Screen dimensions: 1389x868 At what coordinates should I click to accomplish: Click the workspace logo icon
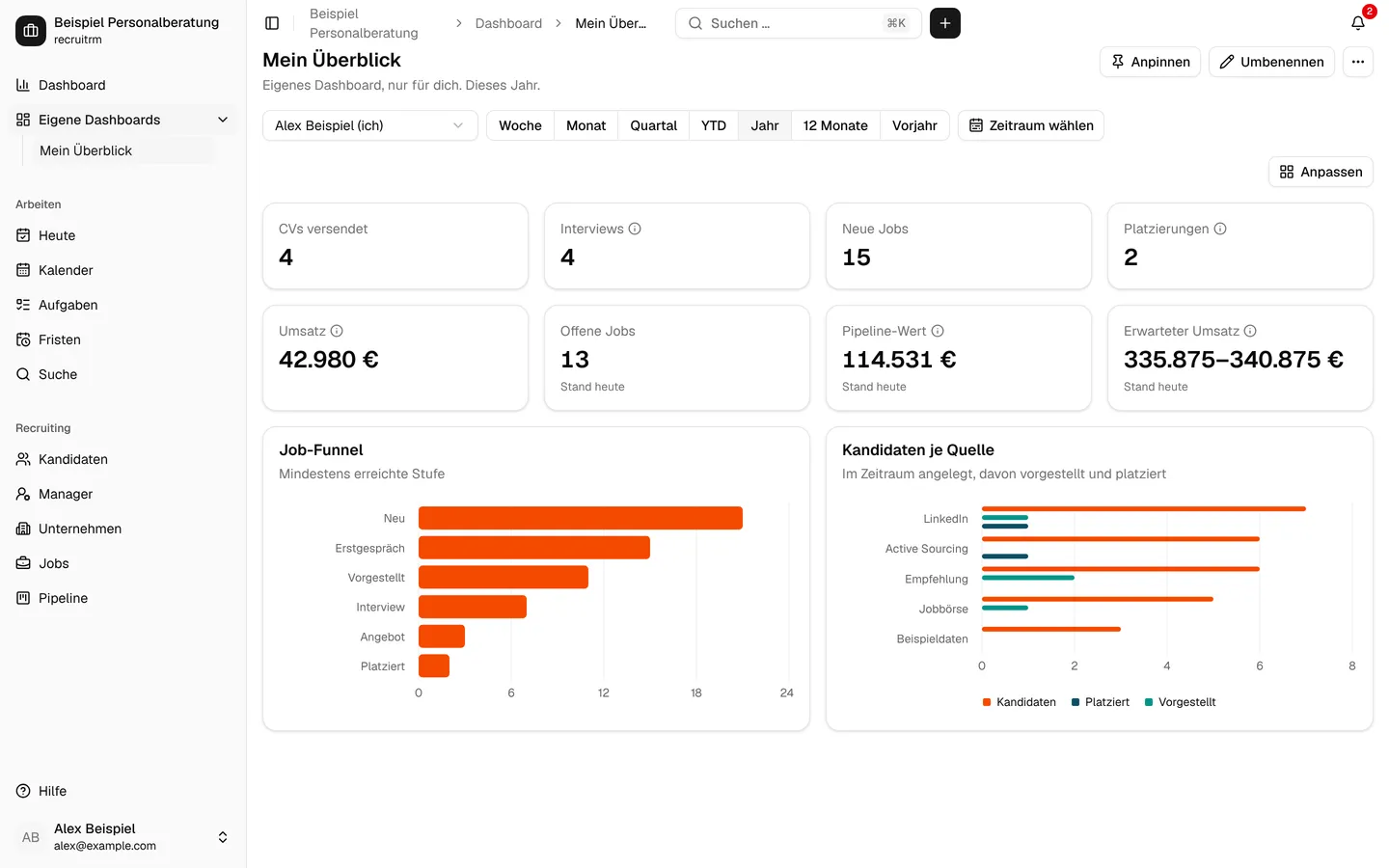pyautogui.click(x=31, y=31)
